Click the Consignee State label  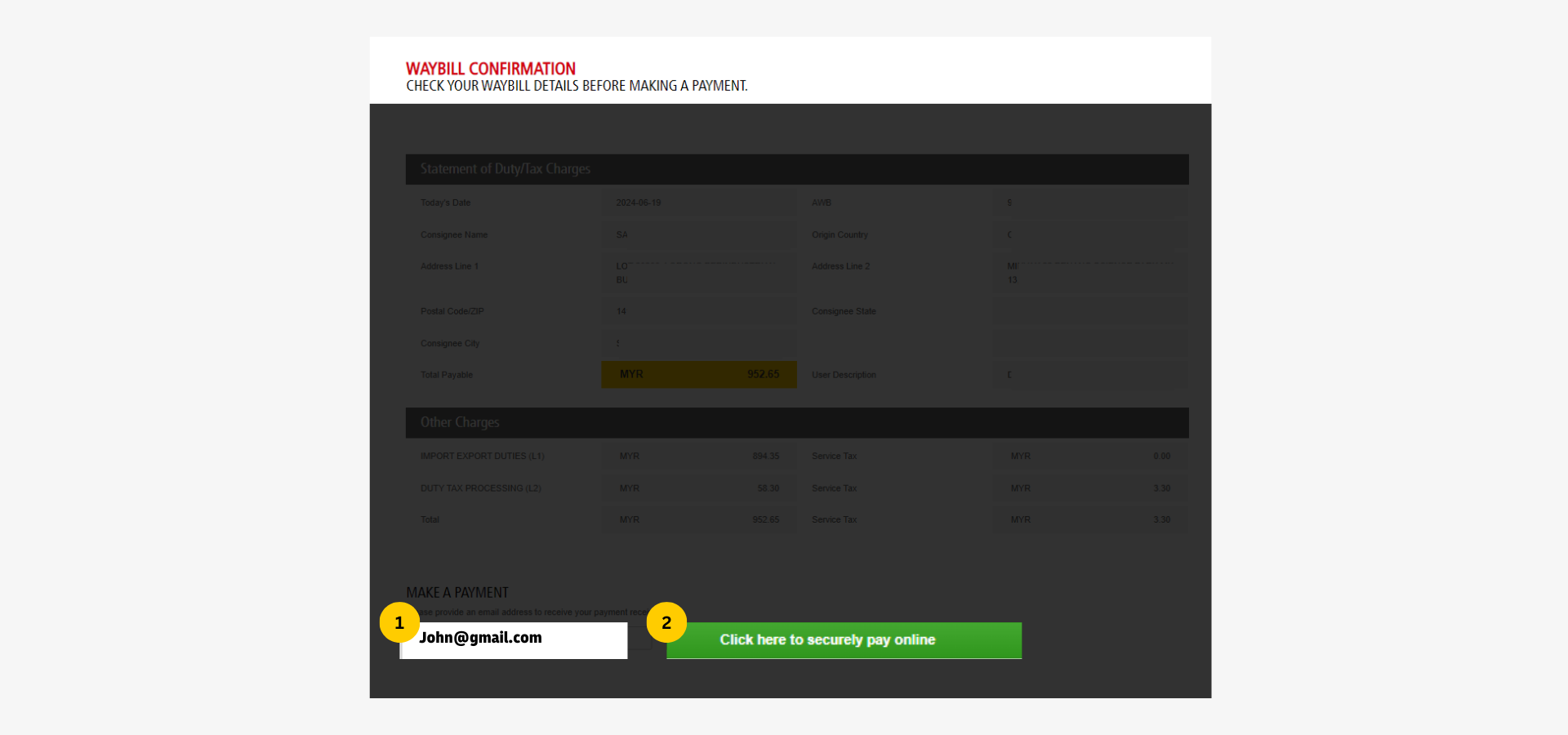[844, 311]
